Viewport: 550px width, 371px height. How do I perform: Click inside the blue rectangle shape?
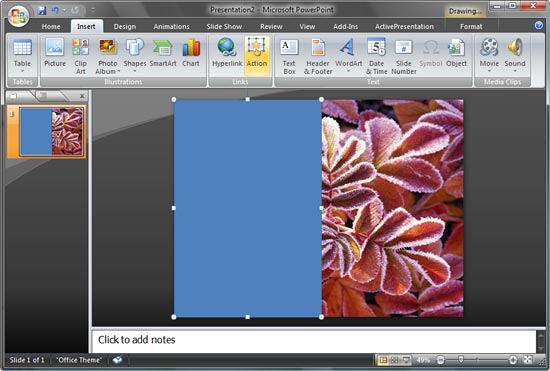click(248, 208)
